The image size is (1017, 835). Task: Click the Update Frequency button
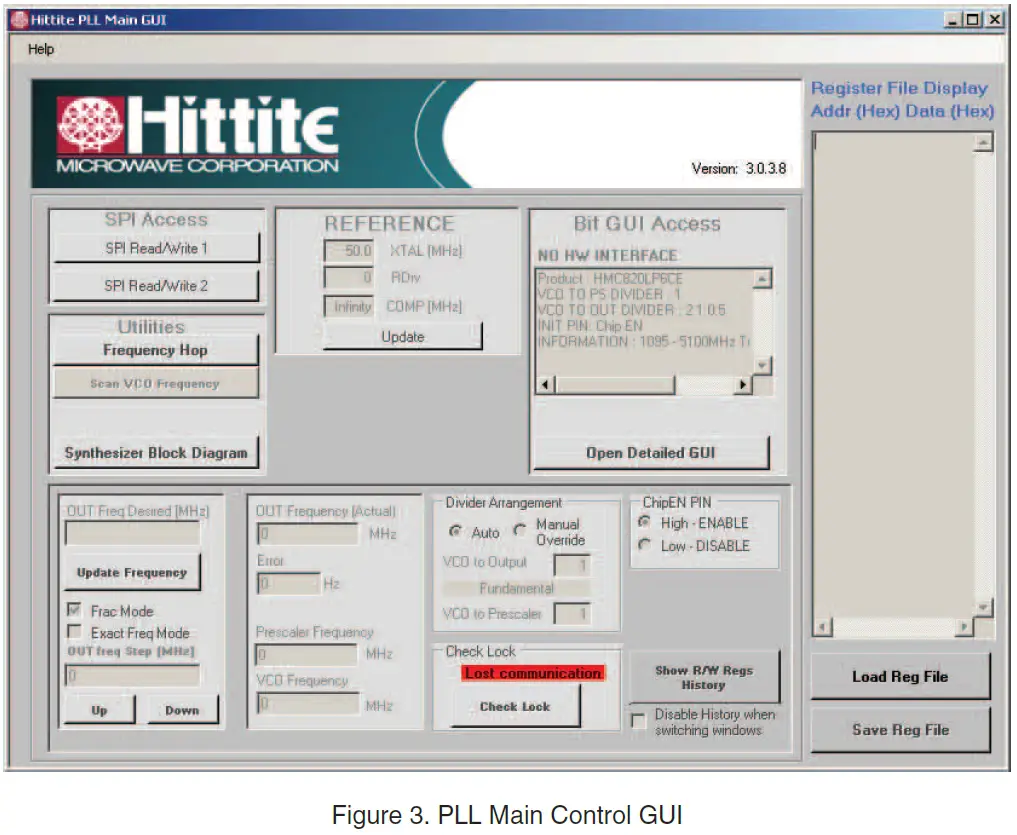[131, 571]
